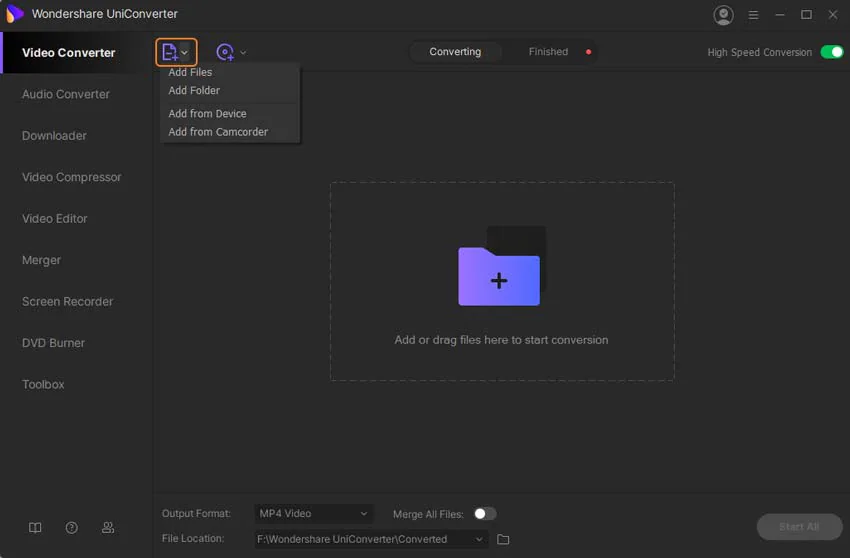
Task: Open DVD Burner section
Action: (53, 343)
